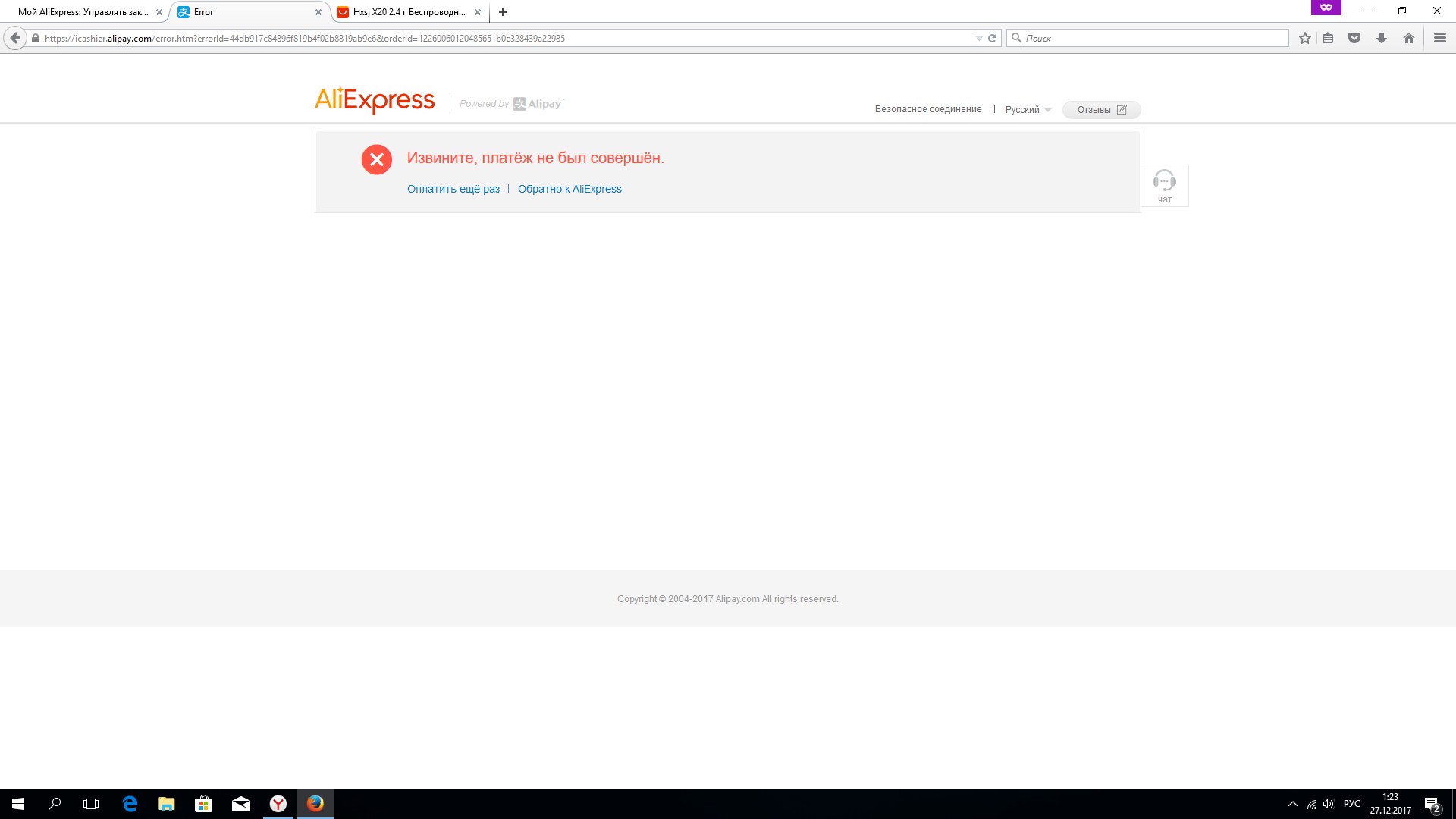Open the Windows Start menu
This screenshot has height=819, width=1456.
(18, 804)
